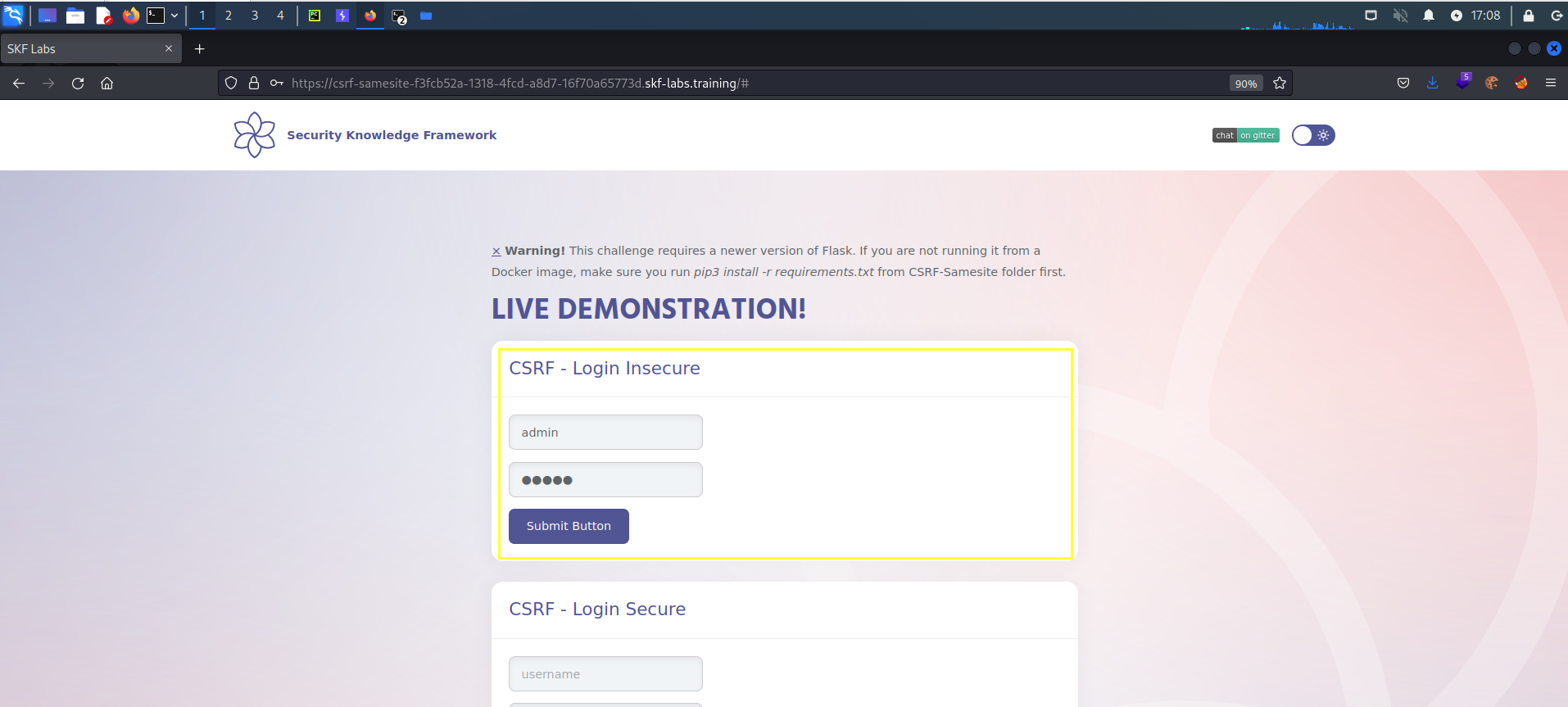Go to the browser home page

point(106,84)
